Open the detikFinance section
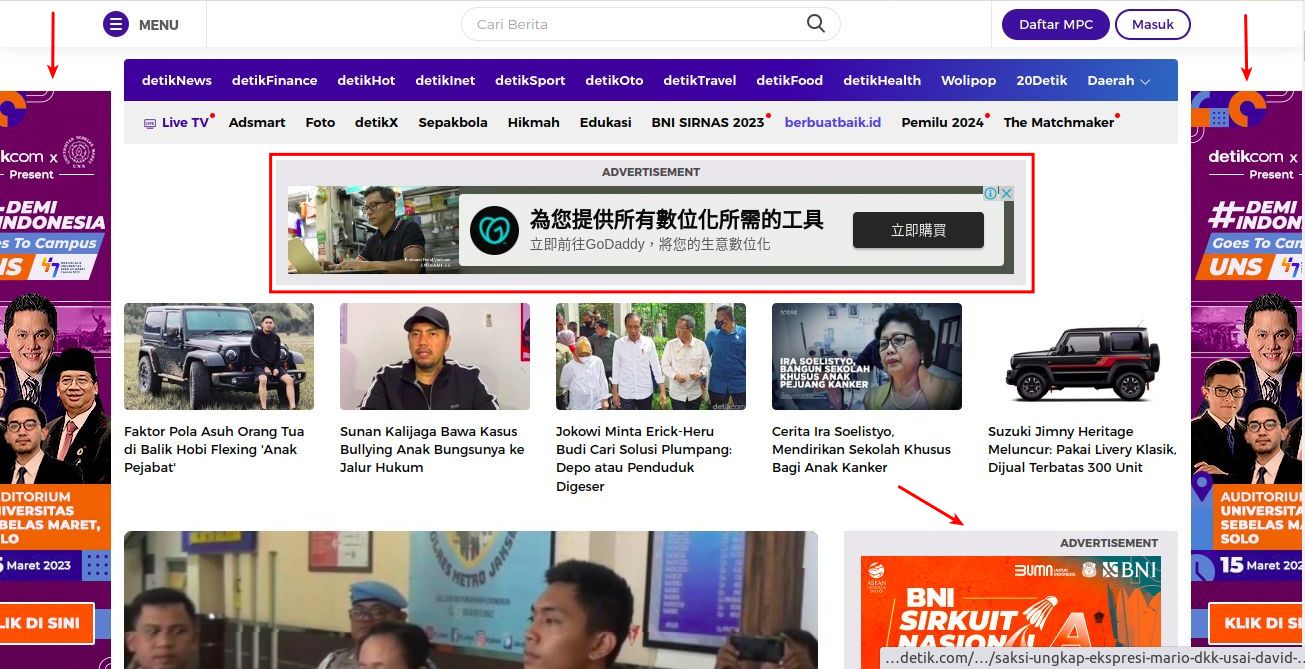Viewport: 1305px width, 669px height. pos(274,80)
